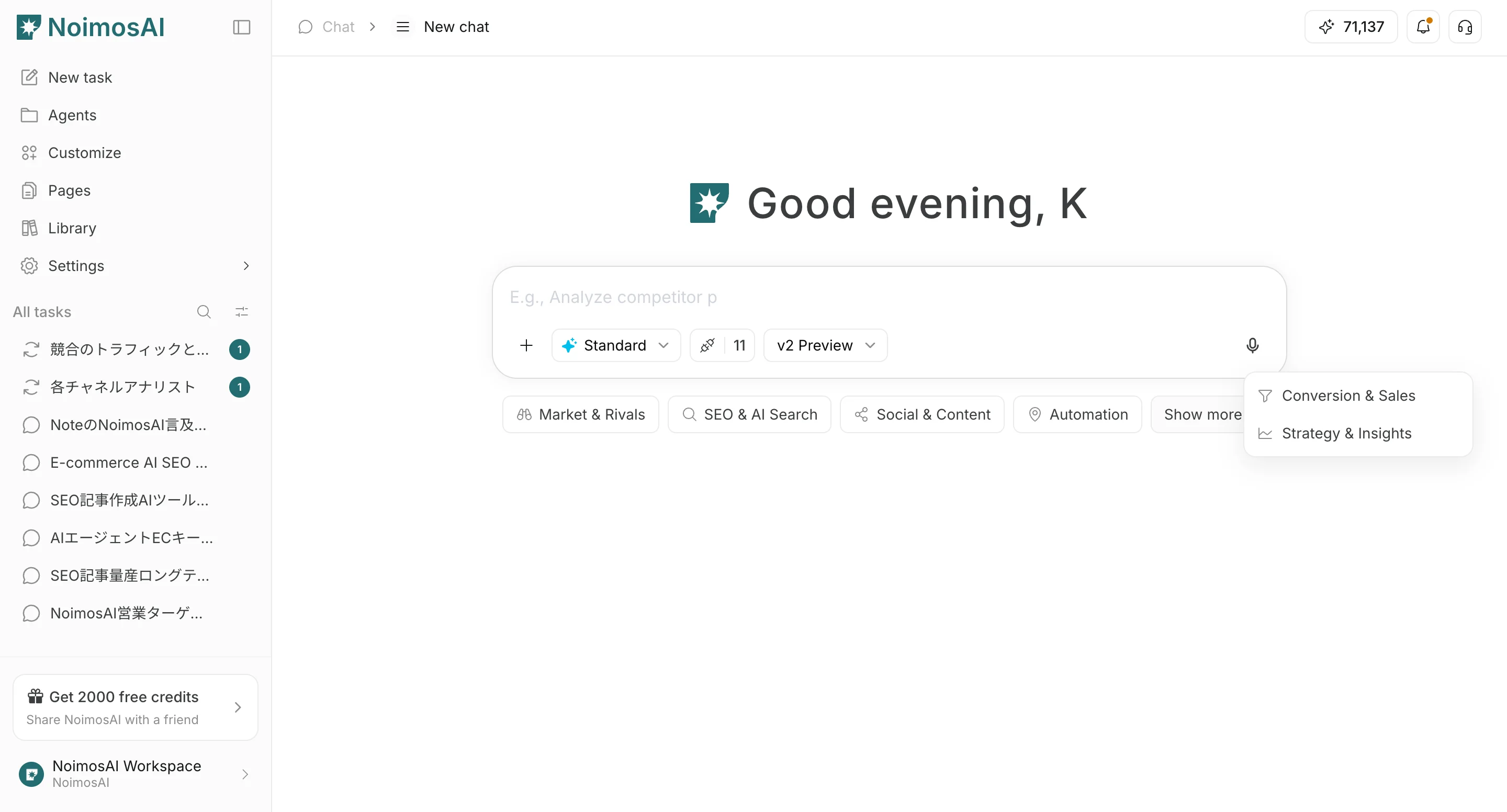
Task: Choose Strategy & Insights from popup menu
Action: 1358,433
